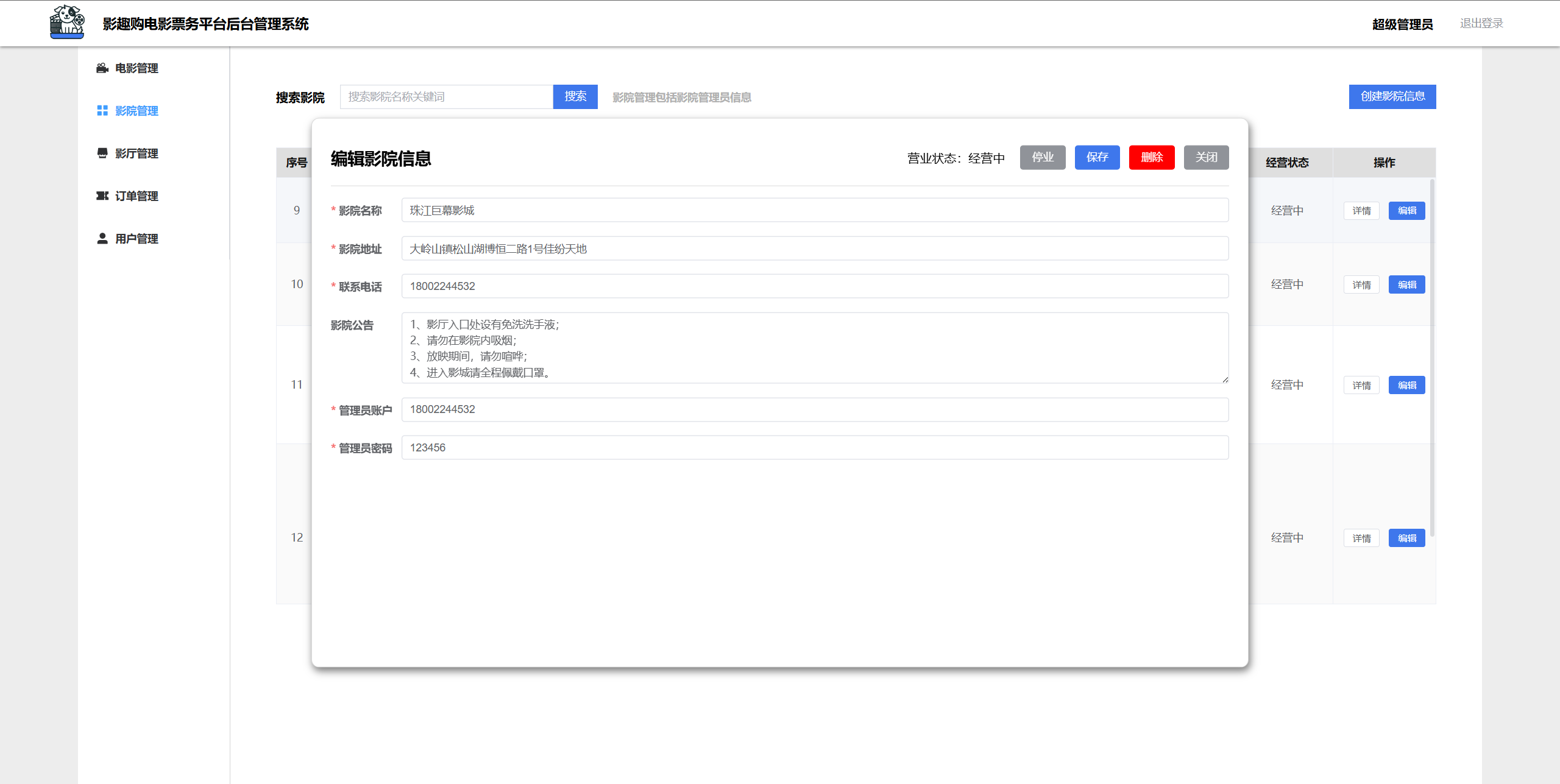The height and width of the screenshot is (784, 1560).
Task: Focus the 联系电话 phone field
Action: 815,286
